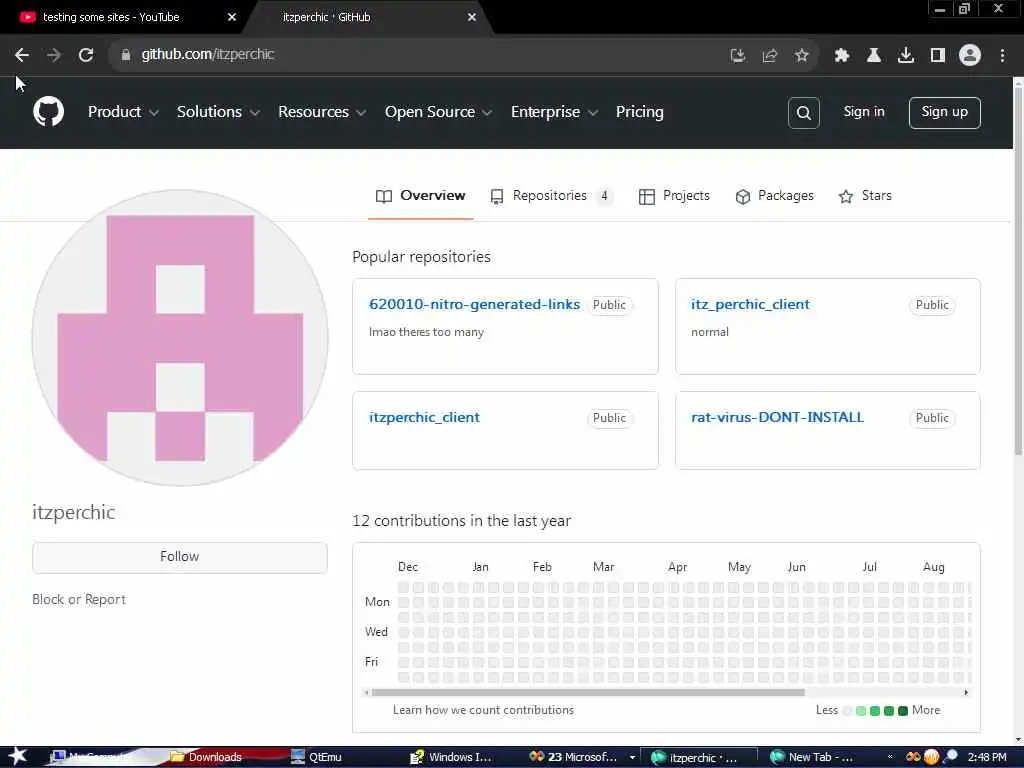Open the Packages tab
The image size is (1024, 768).
coord(775,196)
